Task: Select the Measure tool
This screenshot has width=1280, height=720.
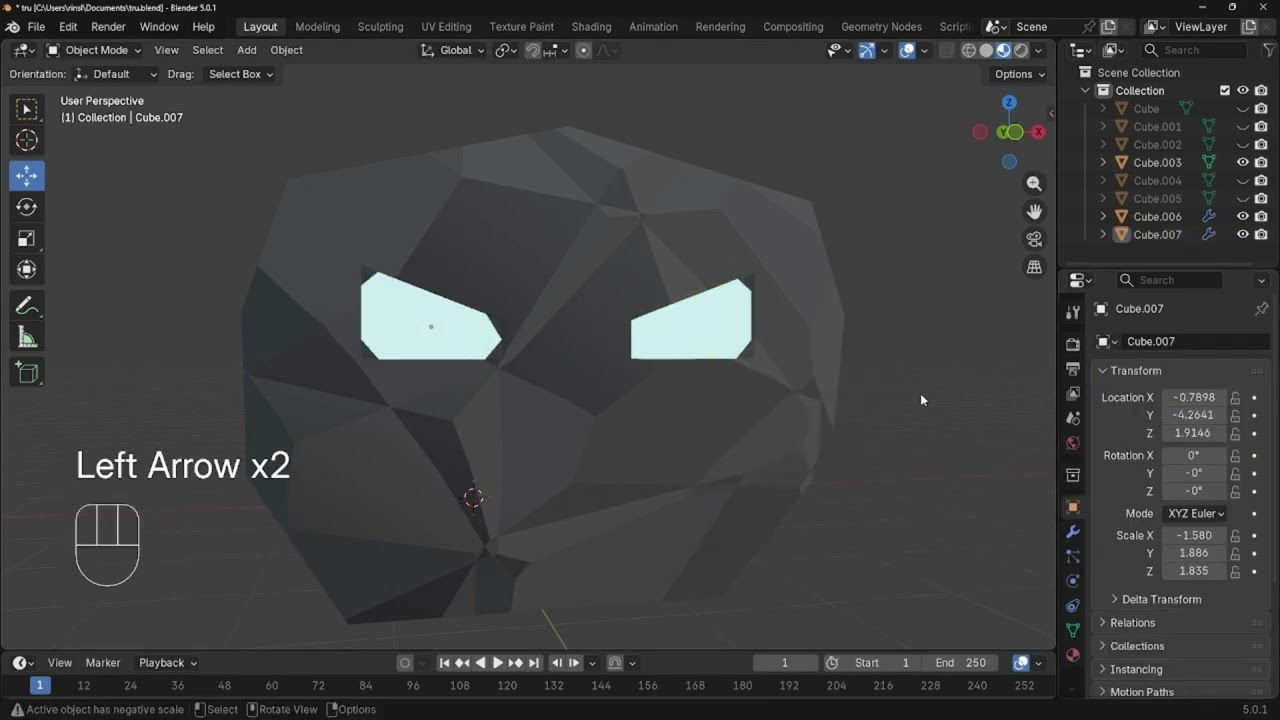Action: [x=27, y=338]
